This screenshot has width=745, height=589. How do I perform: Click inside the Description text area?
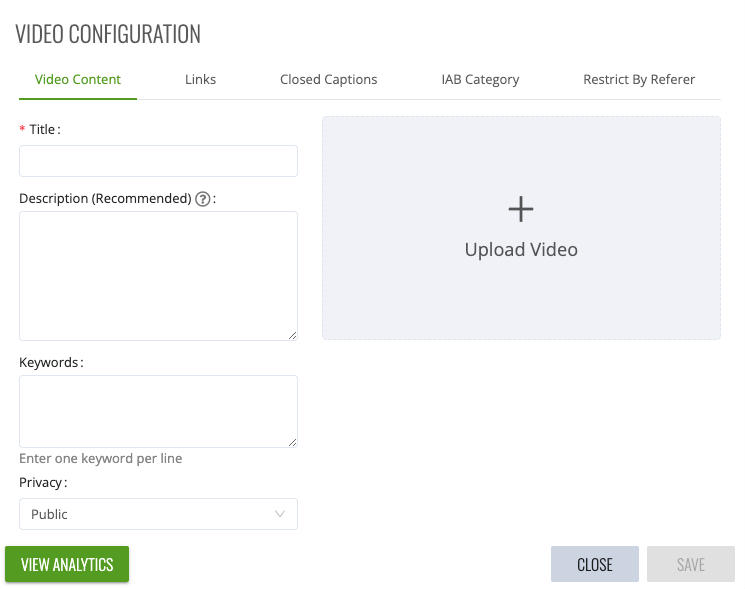(158, 276)
